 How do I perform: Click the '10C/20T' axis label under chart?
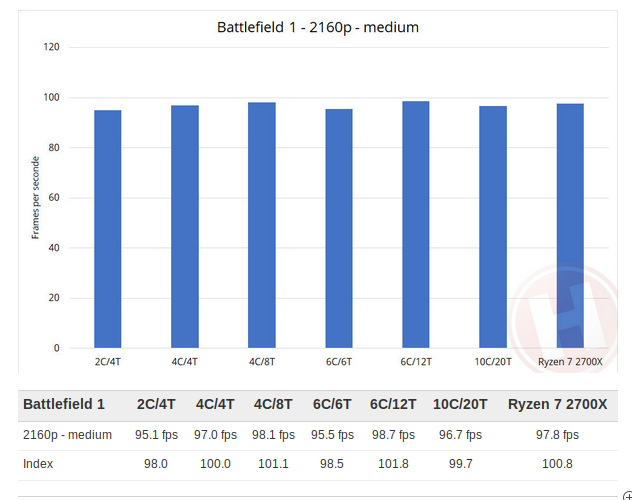pos(493,362)
